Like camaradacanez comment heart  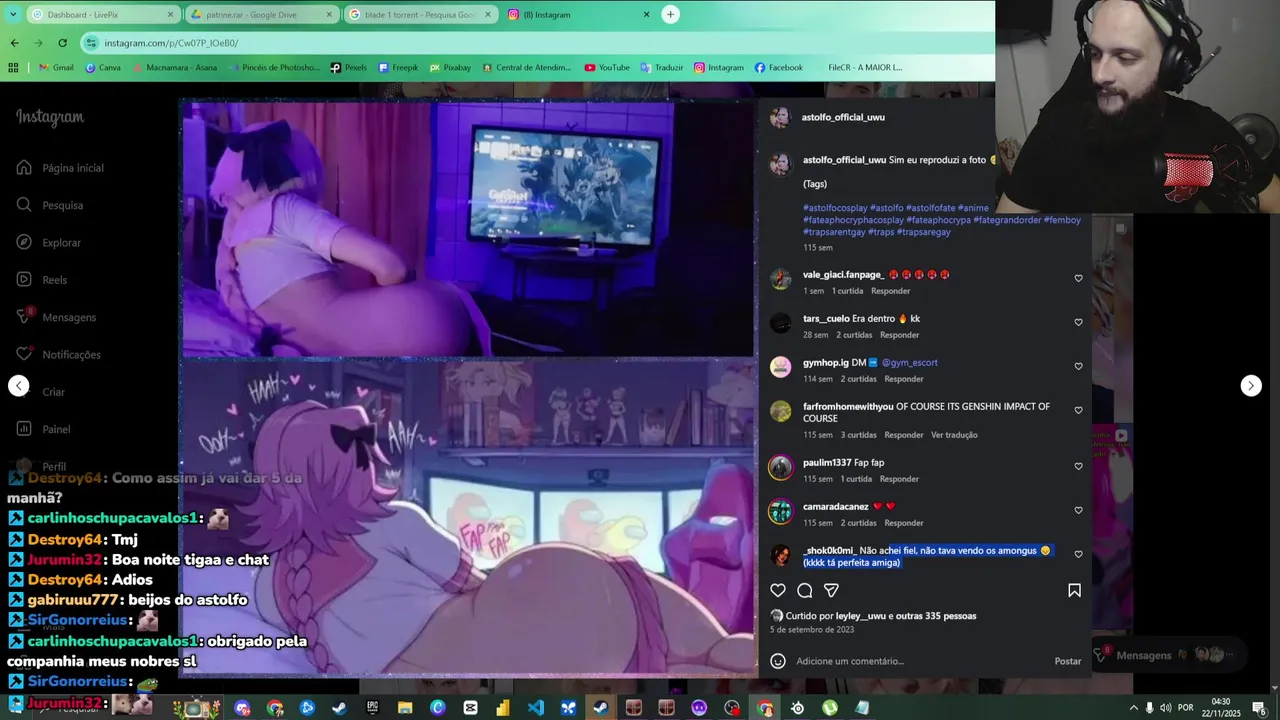pos(1078,510)
